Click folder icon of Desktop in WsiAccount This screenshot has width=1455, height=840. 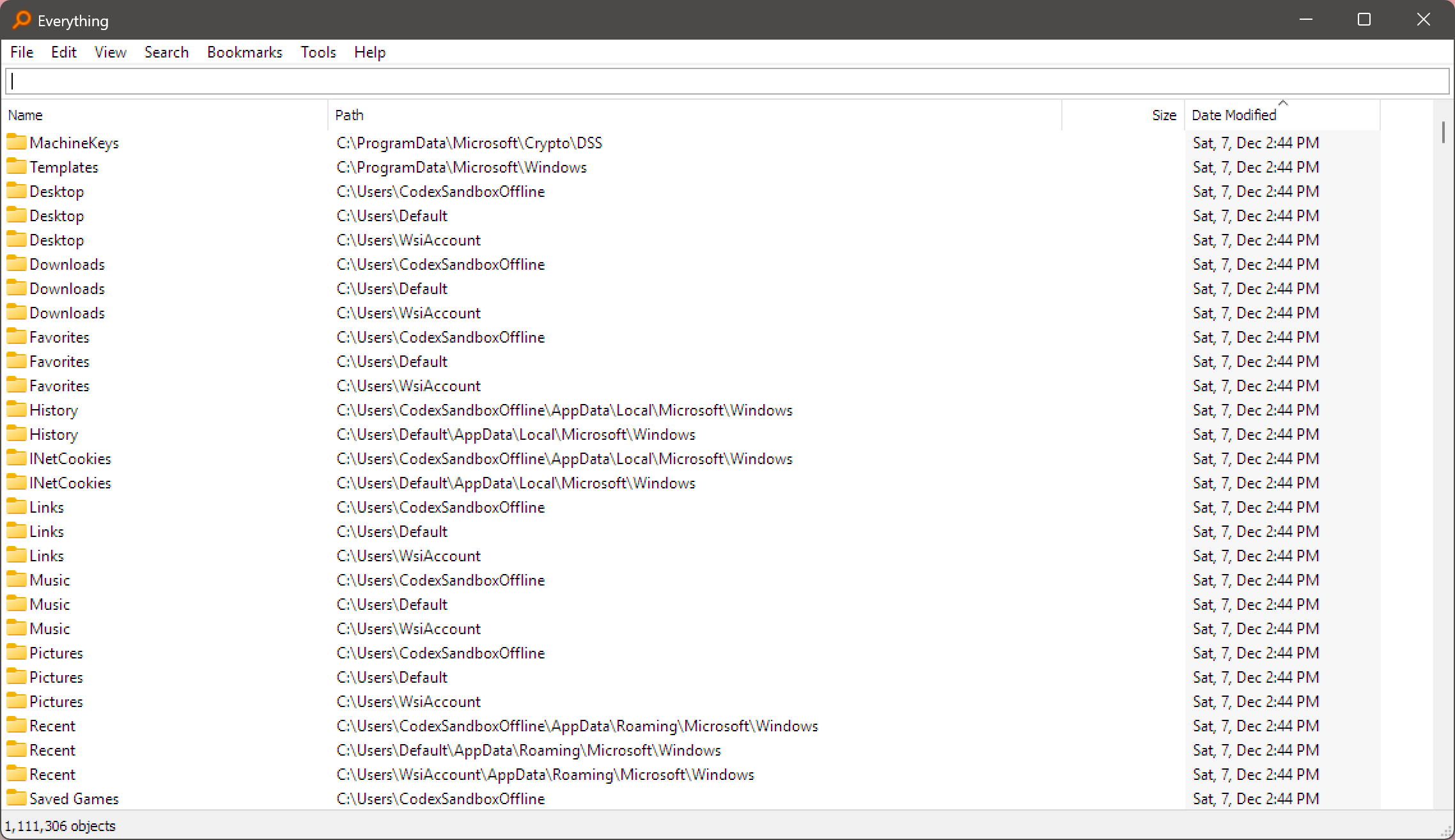(17, 239)
